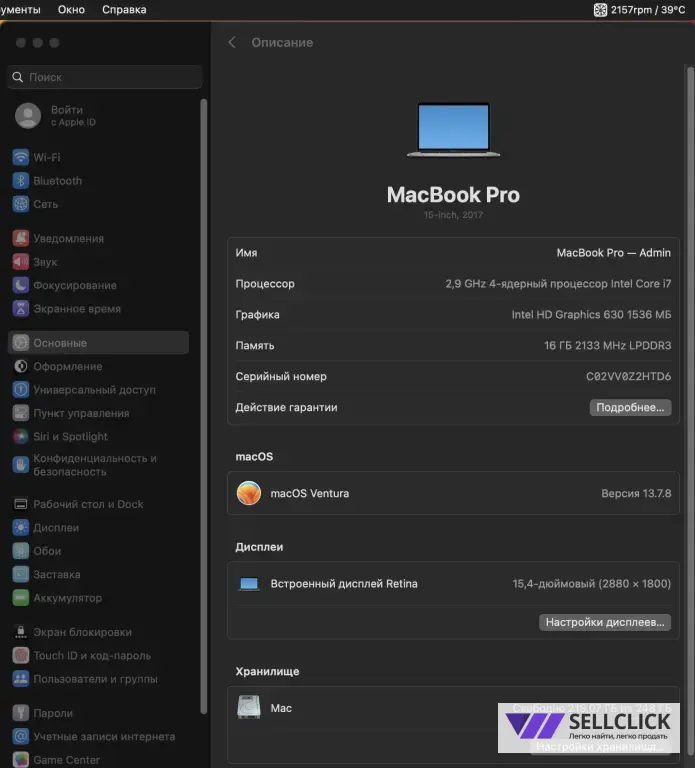Click Универсальный доступ accessibility icon
The image size is (695, 768).
[x=21, y=390]
